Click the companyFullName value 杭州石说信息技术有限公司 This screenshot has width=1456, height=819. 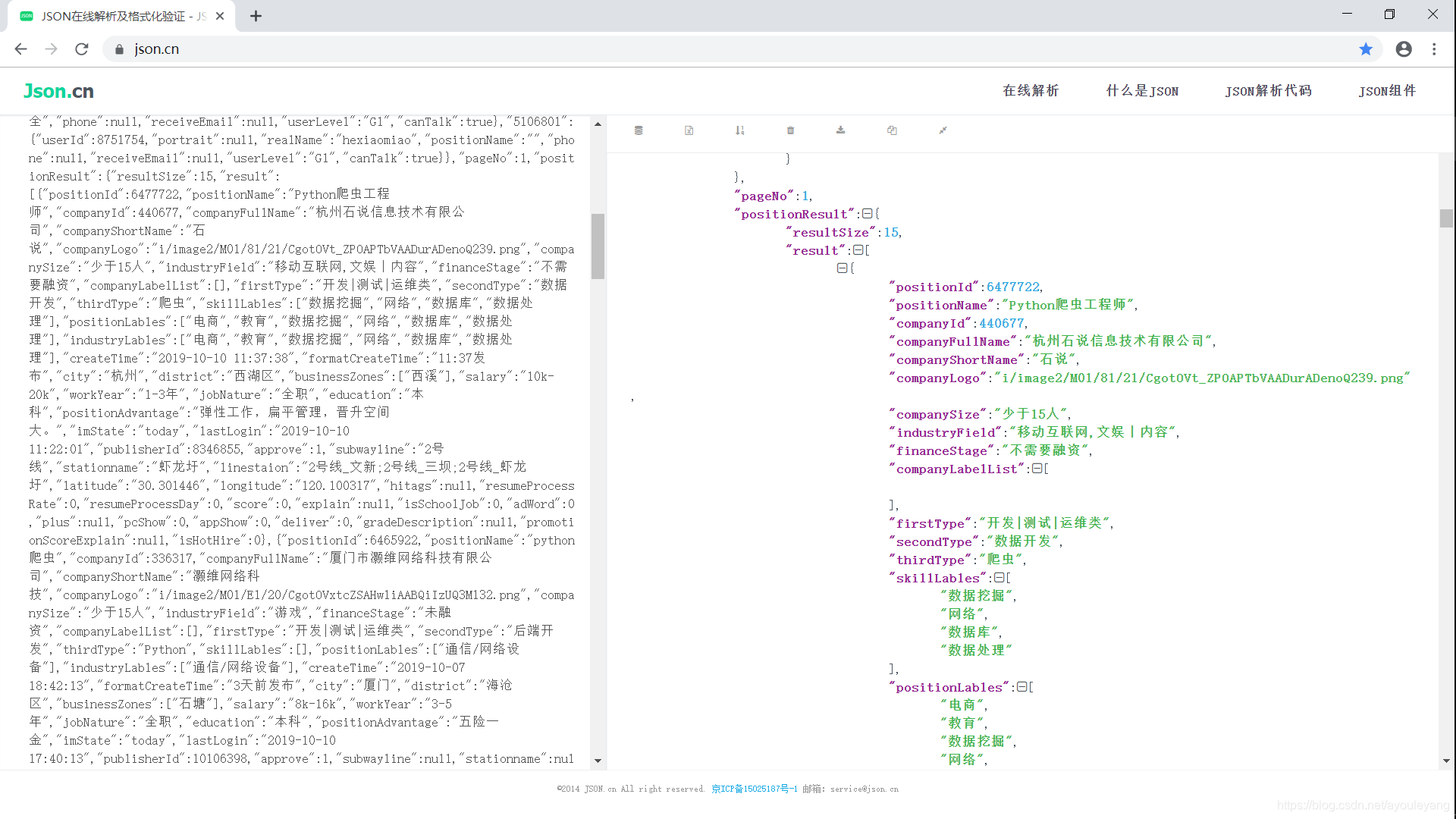tap(1119, 341)
